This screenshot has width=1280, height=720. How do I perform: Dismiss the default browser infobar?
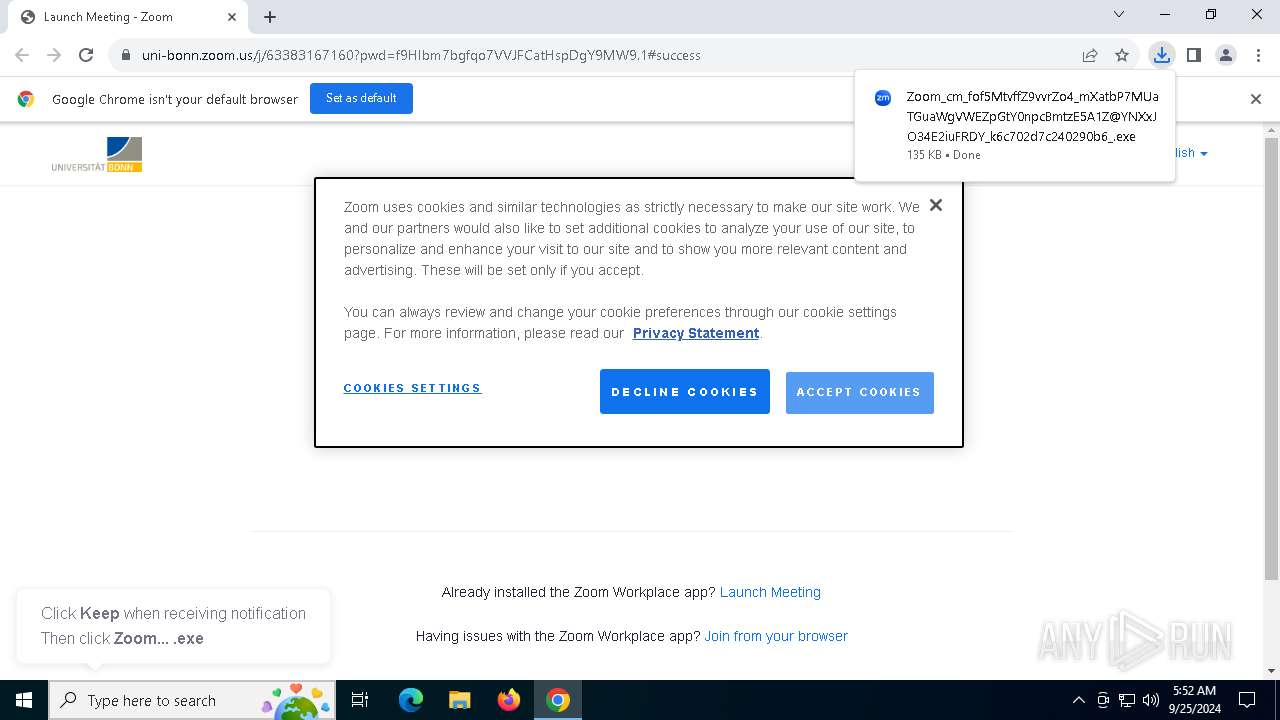(x=1256, y=98)
